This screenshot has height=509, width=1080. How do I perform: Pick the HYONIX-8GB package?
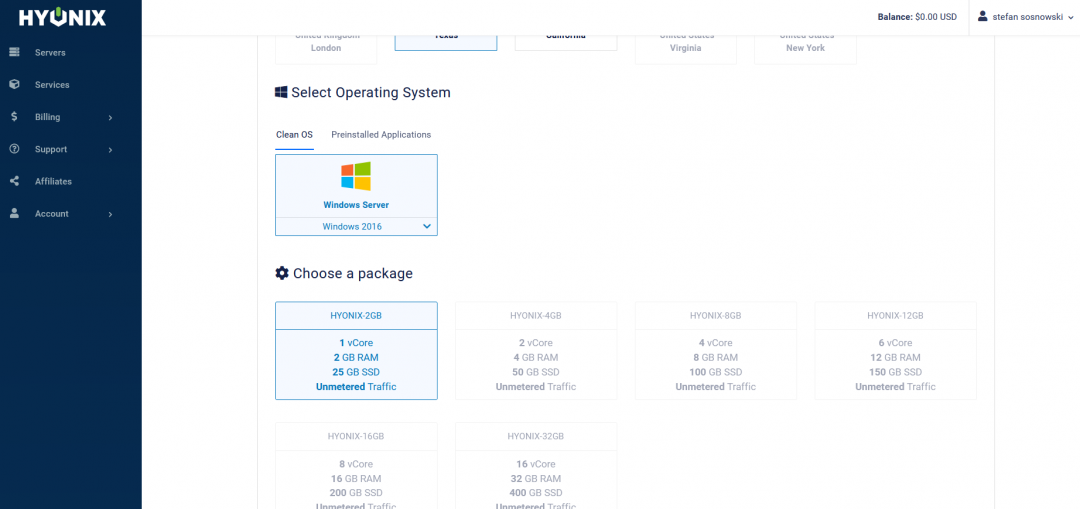pyautogui.click(x=716, y=350)
